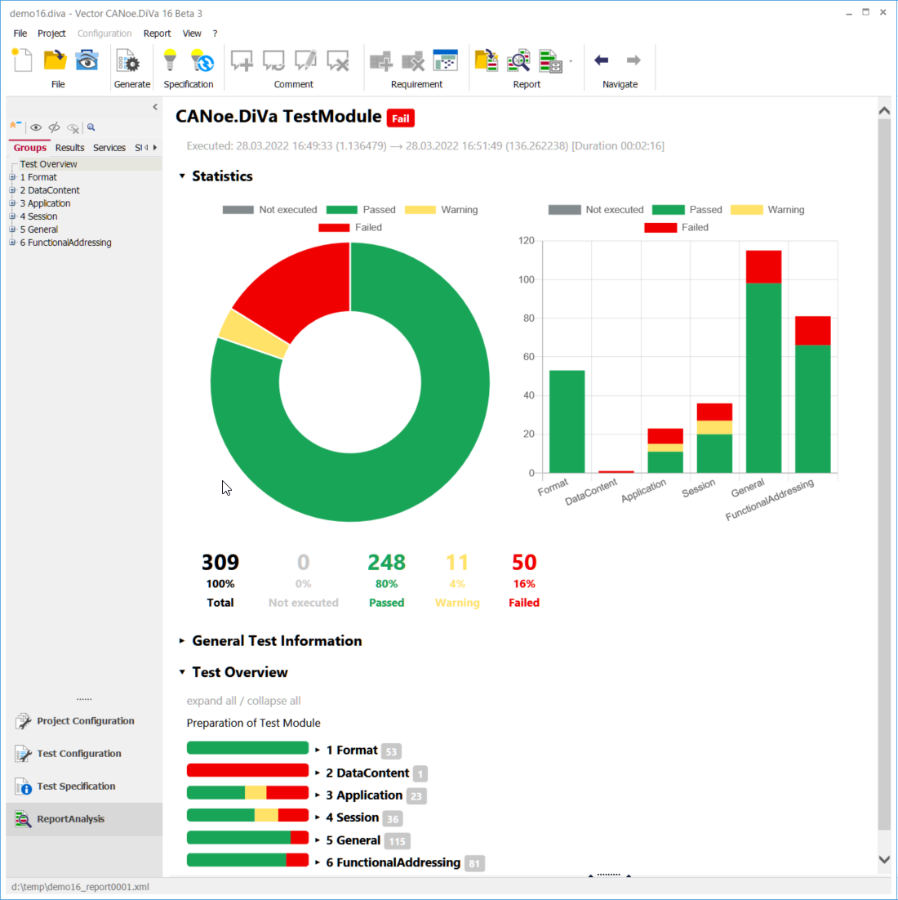This screenshot has width=898, height=900.
Task: Click the 1 Format green progress bar
Action: (x=247, y=748)
